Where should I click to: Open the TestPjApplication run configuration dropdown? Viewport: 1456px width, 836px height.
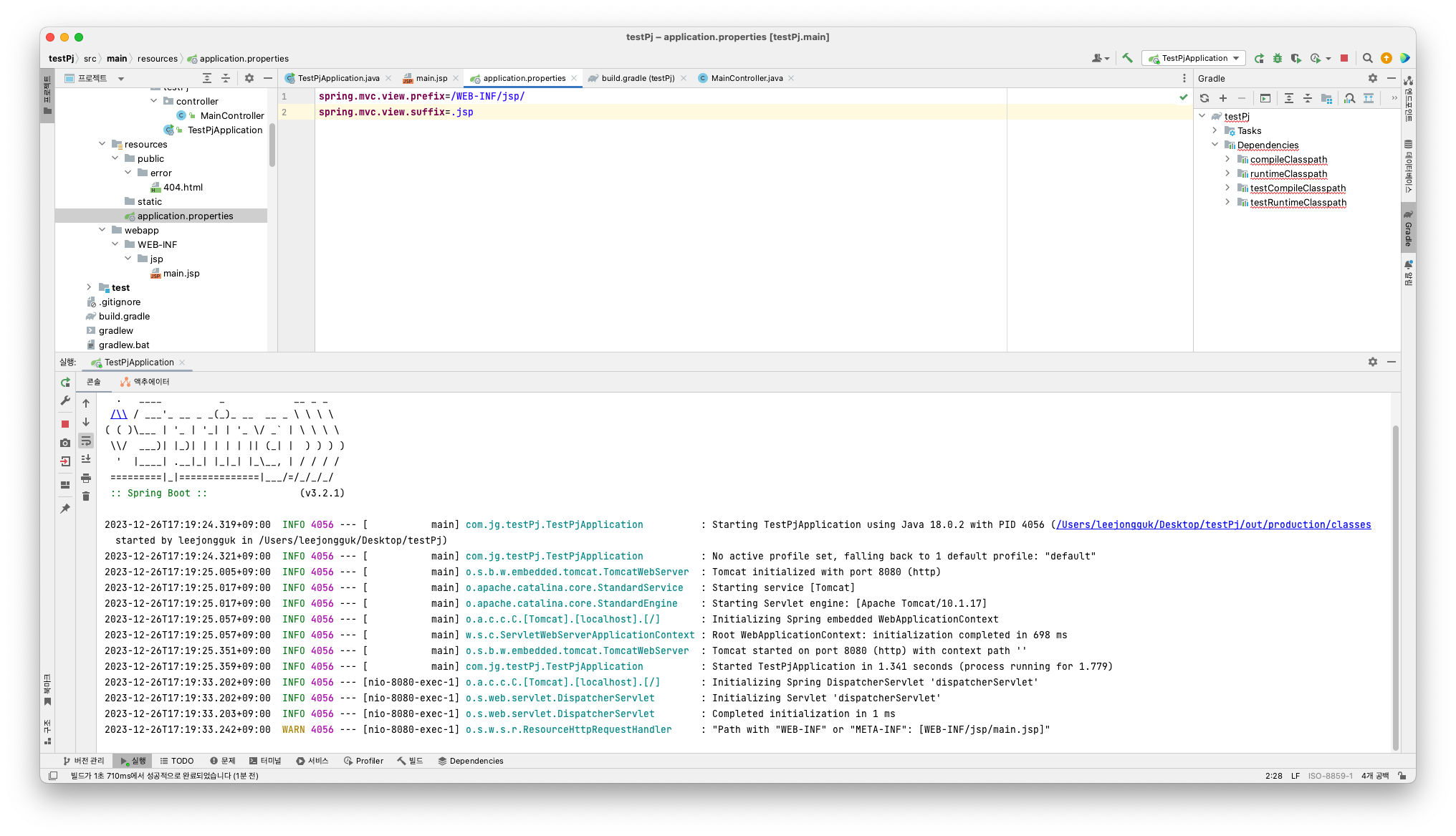(x=1194, y=58)
